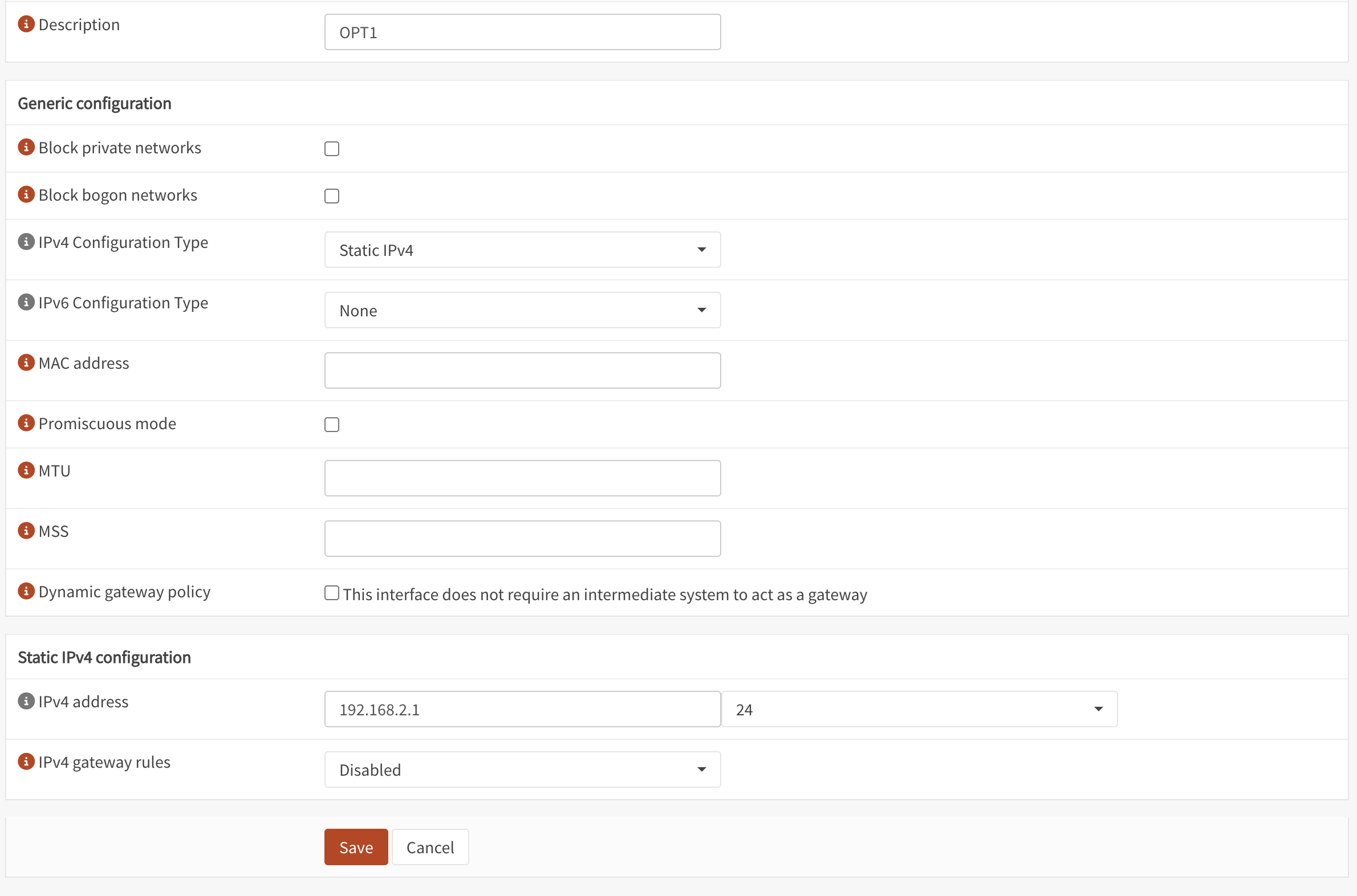1357x896 pixels.
Task: Show help for Promiscuous mode via info icon
Action: 26,423
